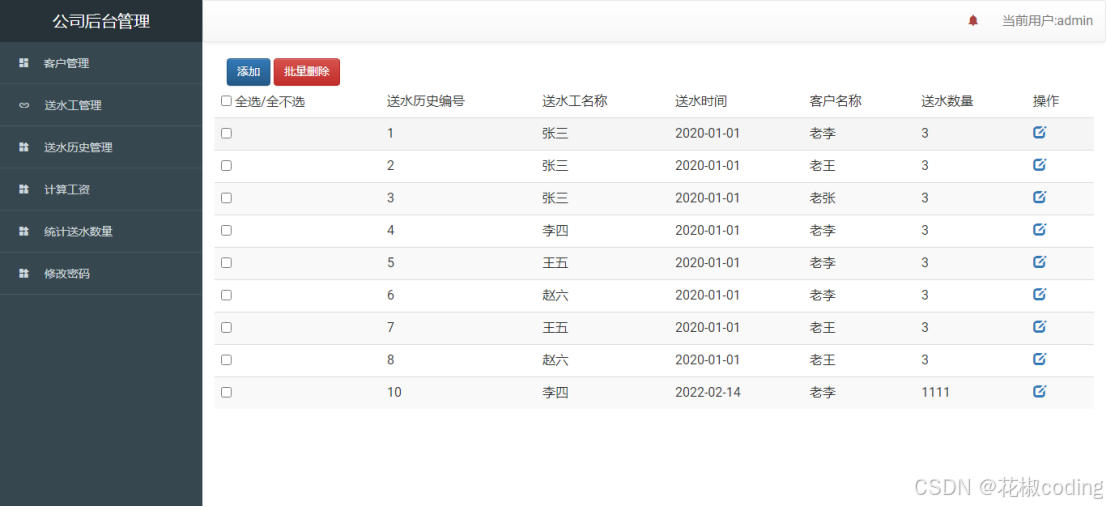Click the 送水数量 column header
The width and height of the screenshot is (1107, 507).
[x=947, y=101]
